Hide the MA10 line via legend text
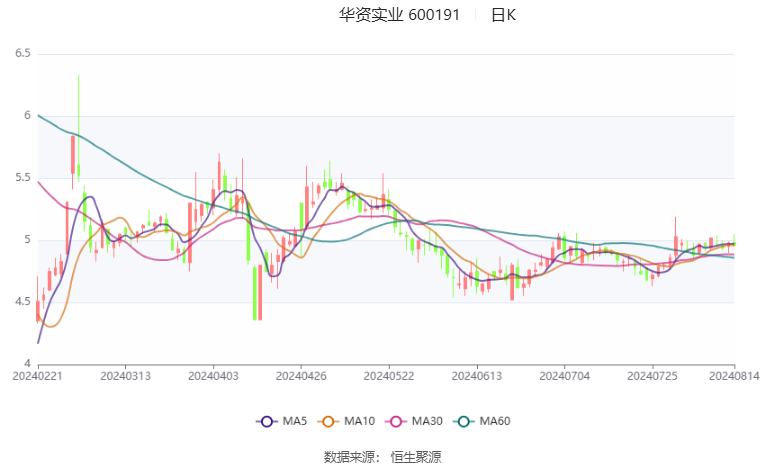Screen dimensions: 765x465 coord(362,422)
